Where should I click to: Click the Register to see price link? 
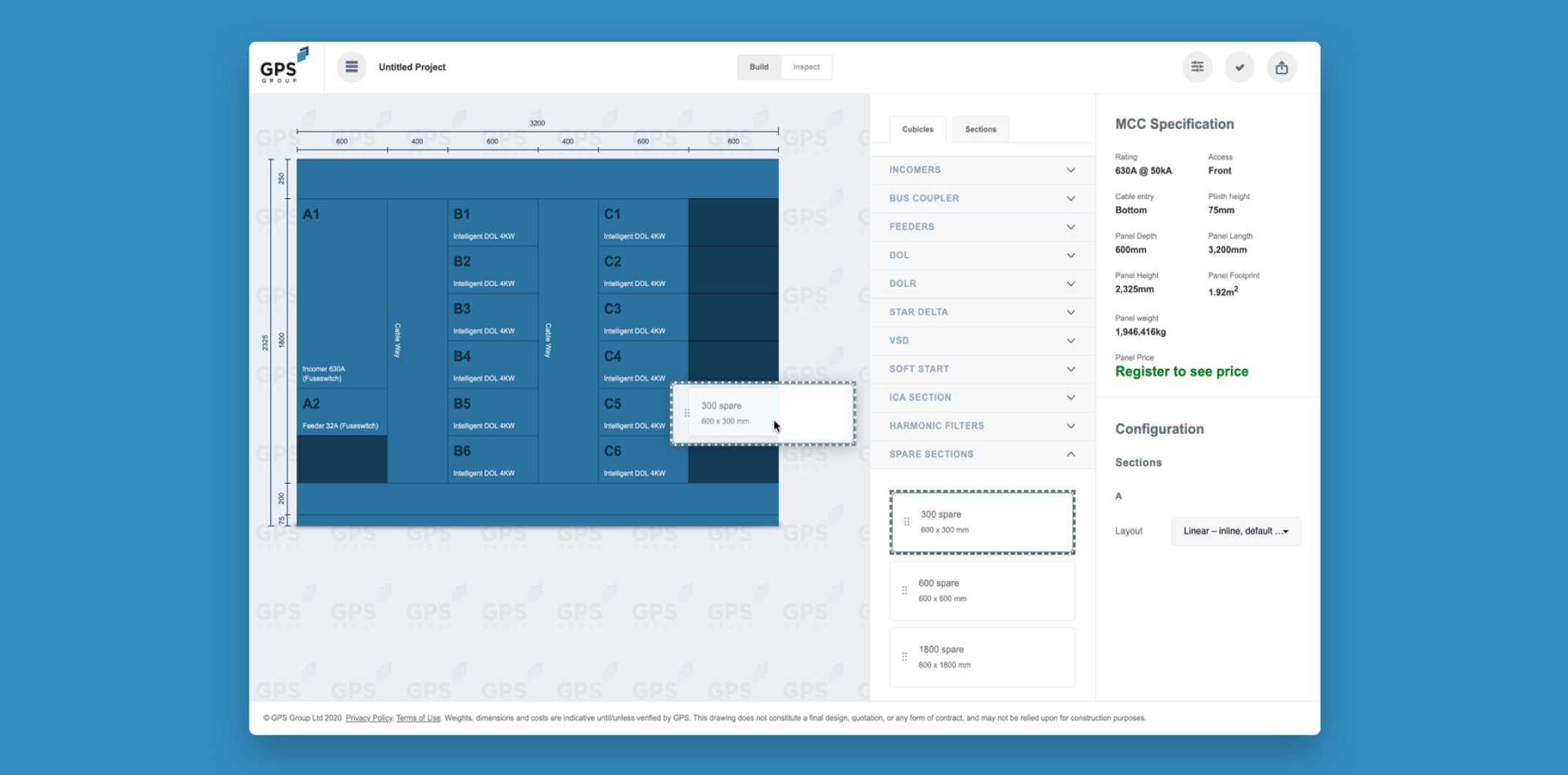click(1181, 371)
